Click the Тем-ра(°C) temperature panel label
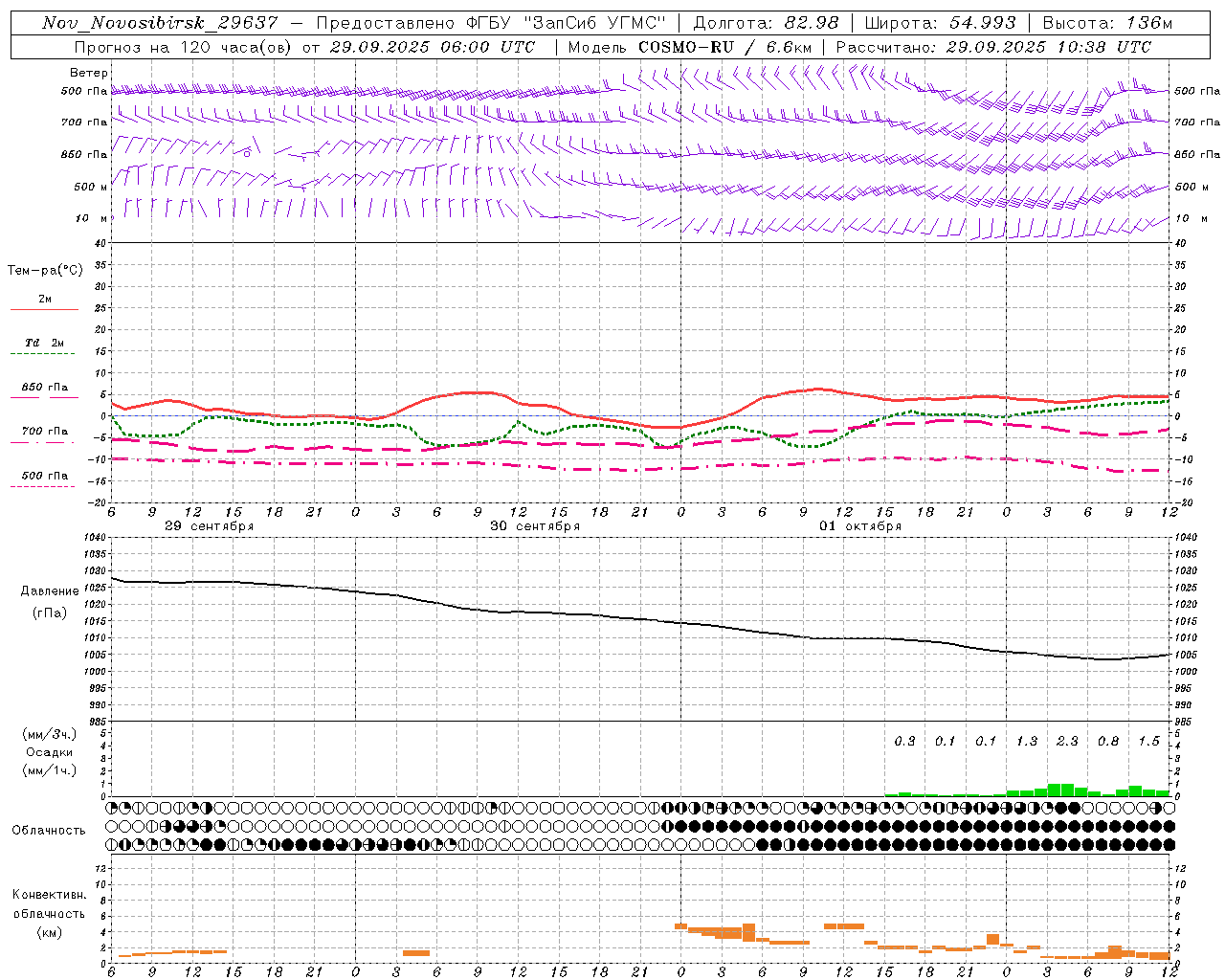 coord(45,270)
